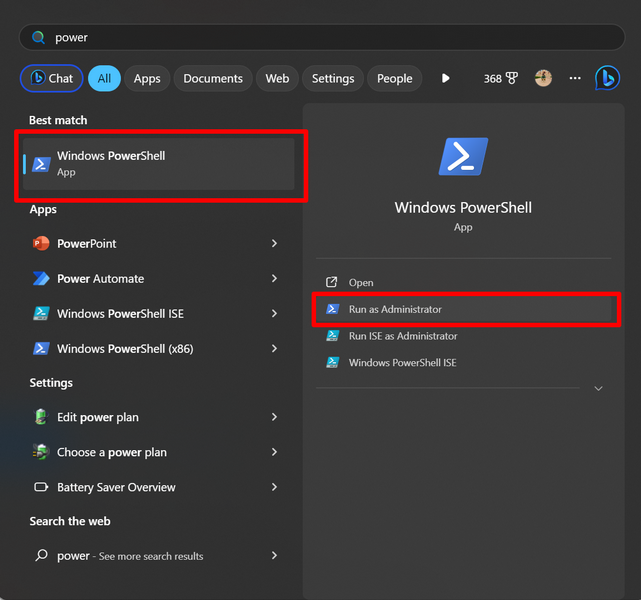This screenshot has height=600, width=641.
Task: Select the Settings filter tab
Action: coord(333,78)
